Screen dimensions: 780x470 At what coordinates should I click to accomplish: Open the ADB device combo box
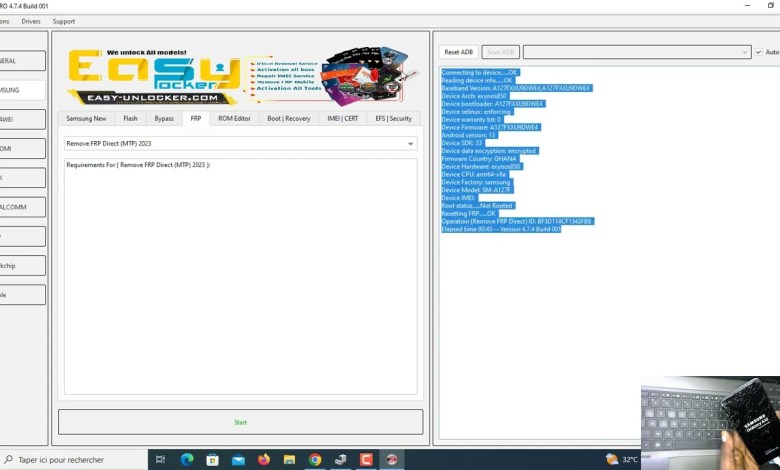click(637, 52)
